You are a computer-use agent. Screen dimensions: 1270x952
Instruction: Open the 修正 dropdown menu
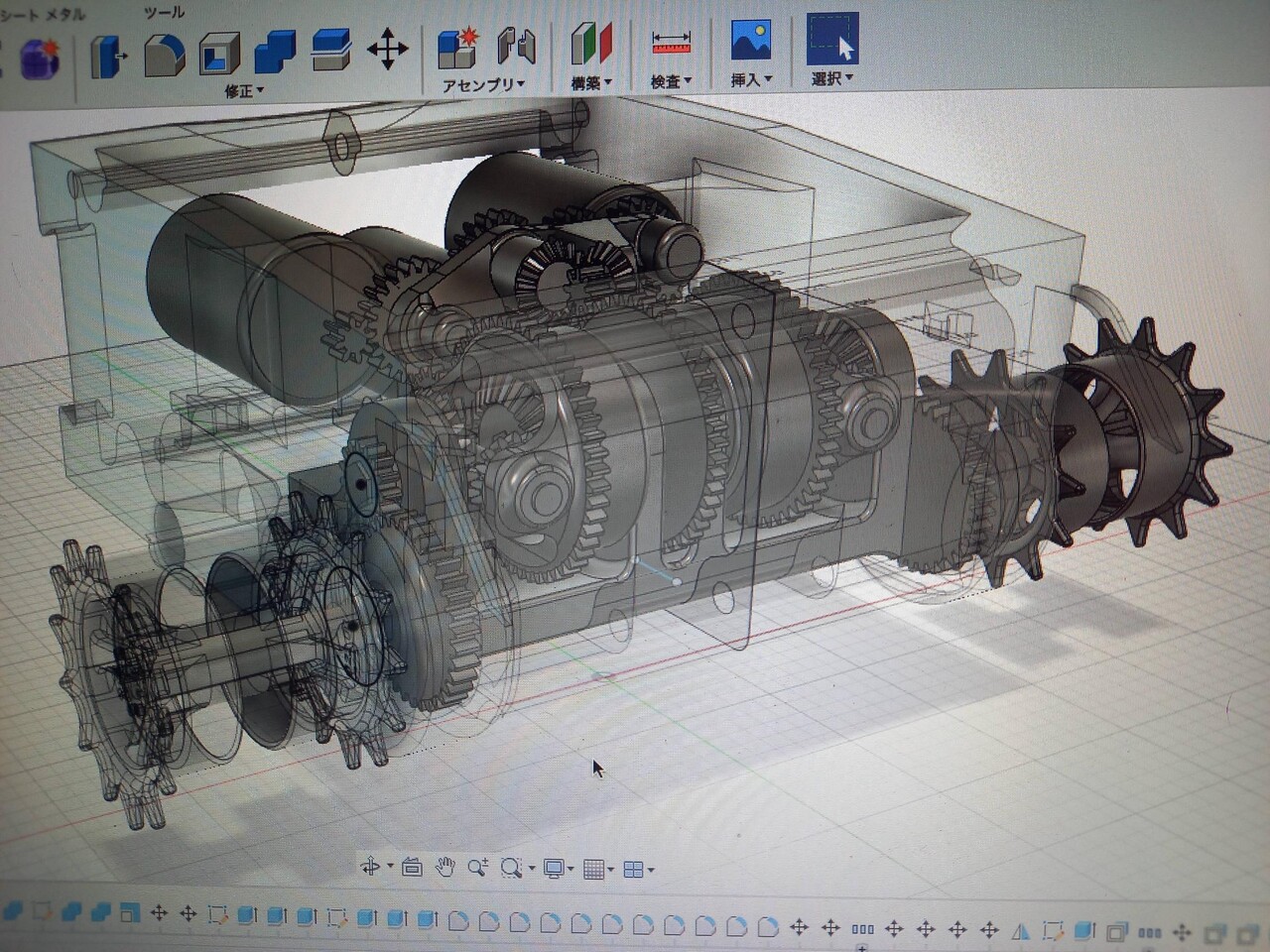click(x=244, y=91)
